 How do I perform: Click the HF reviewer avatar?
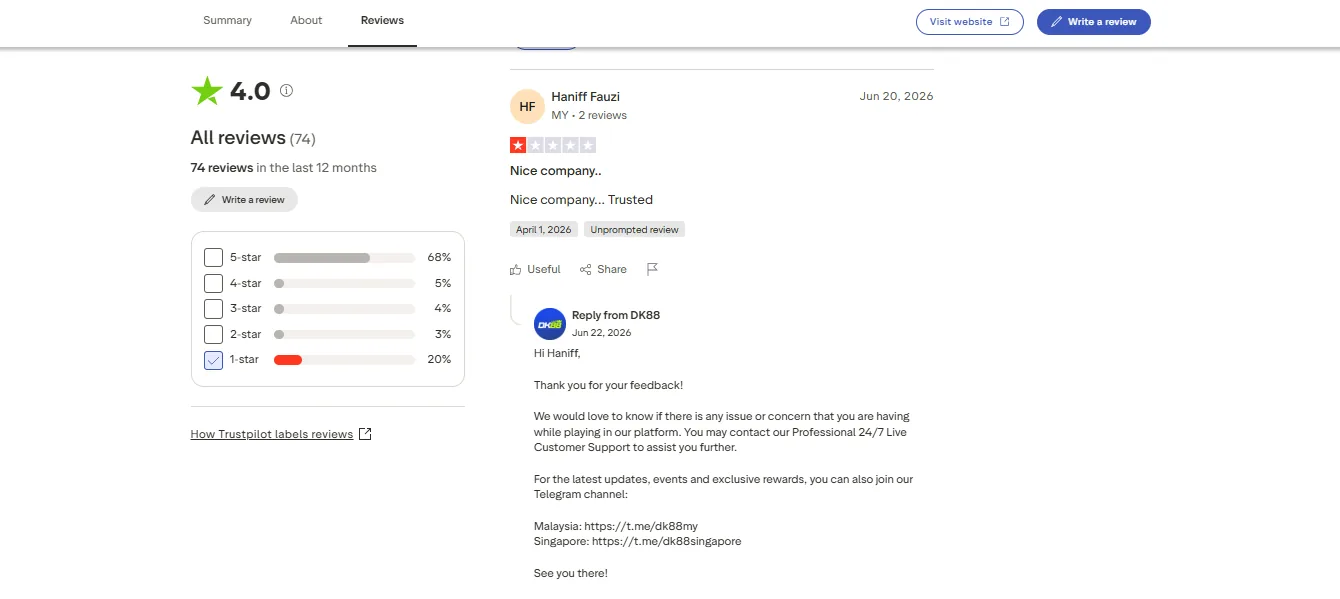tap(527, 106)
